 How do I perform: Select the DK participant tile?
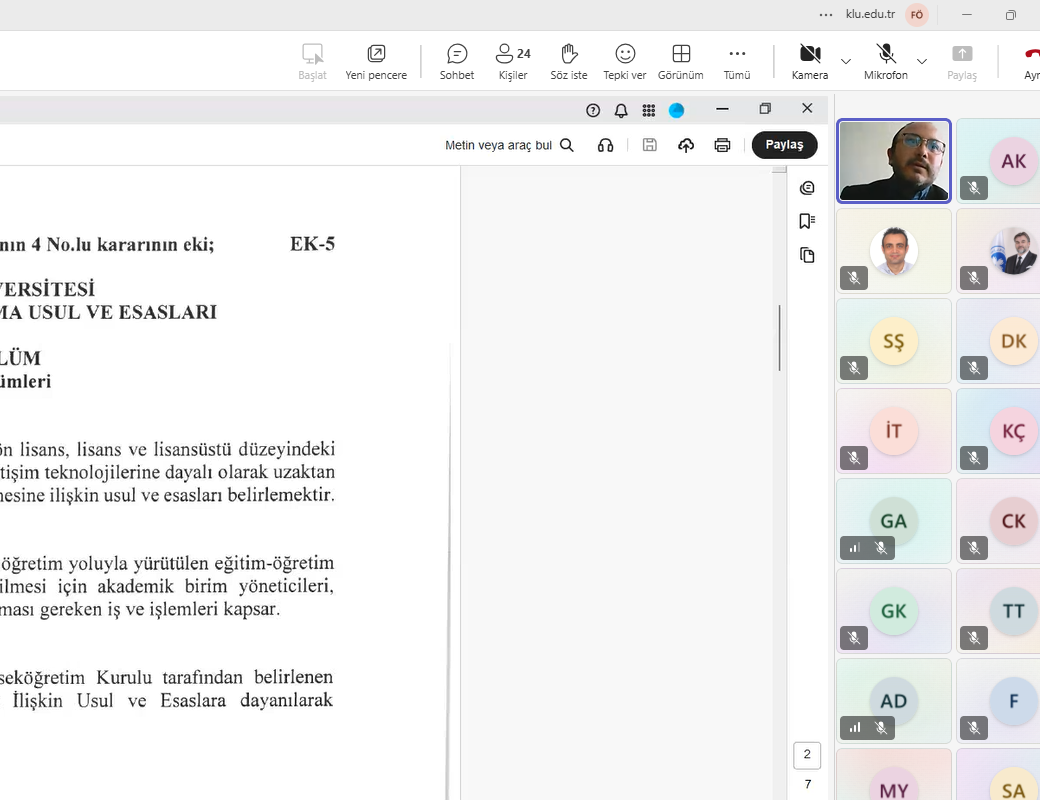pyautogui.click(x=998, y=341)
